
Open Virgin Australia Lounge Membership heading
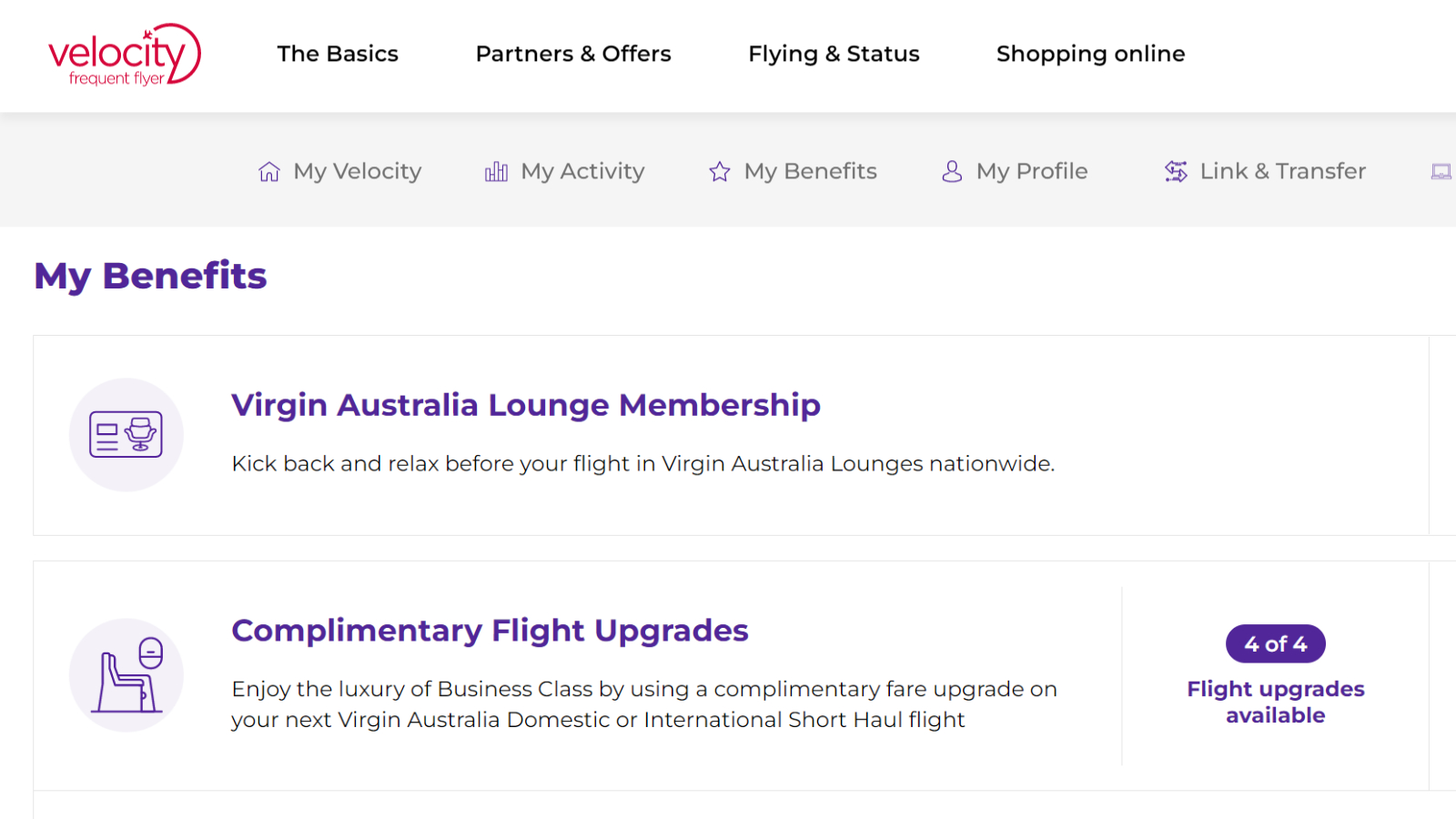pyautogui.click(x=526, y=405)
